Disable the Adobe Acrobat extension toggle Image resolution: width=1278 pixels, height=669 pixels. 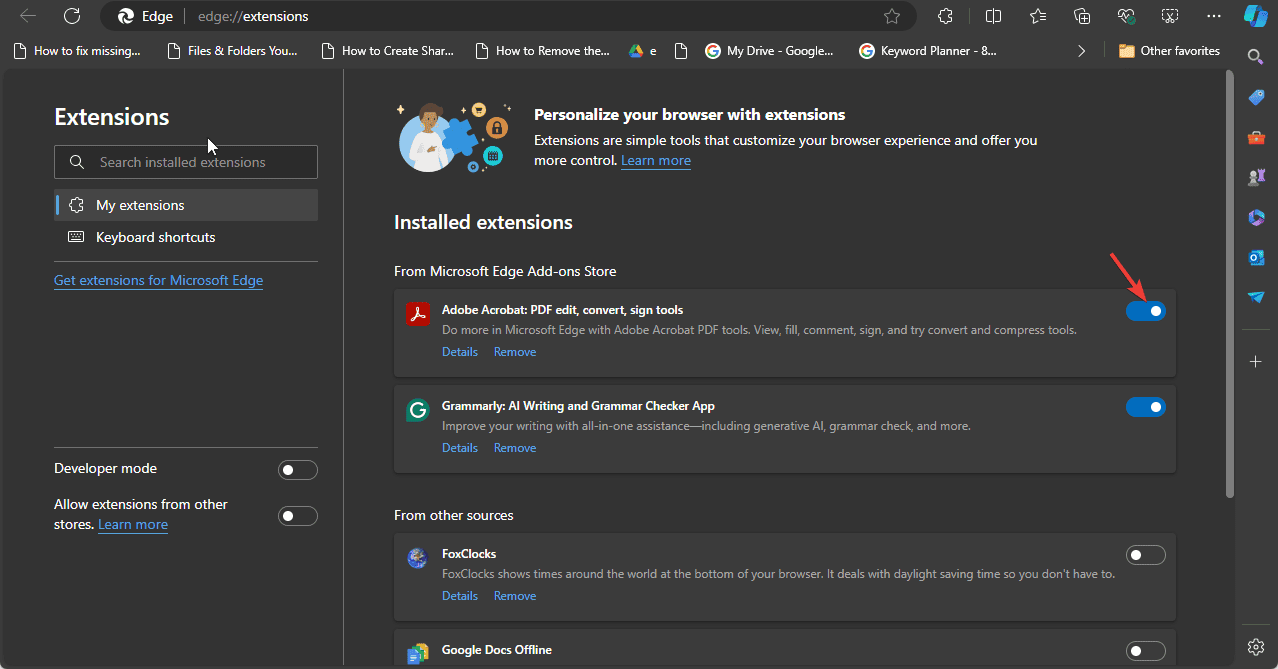coord(1146,311)
